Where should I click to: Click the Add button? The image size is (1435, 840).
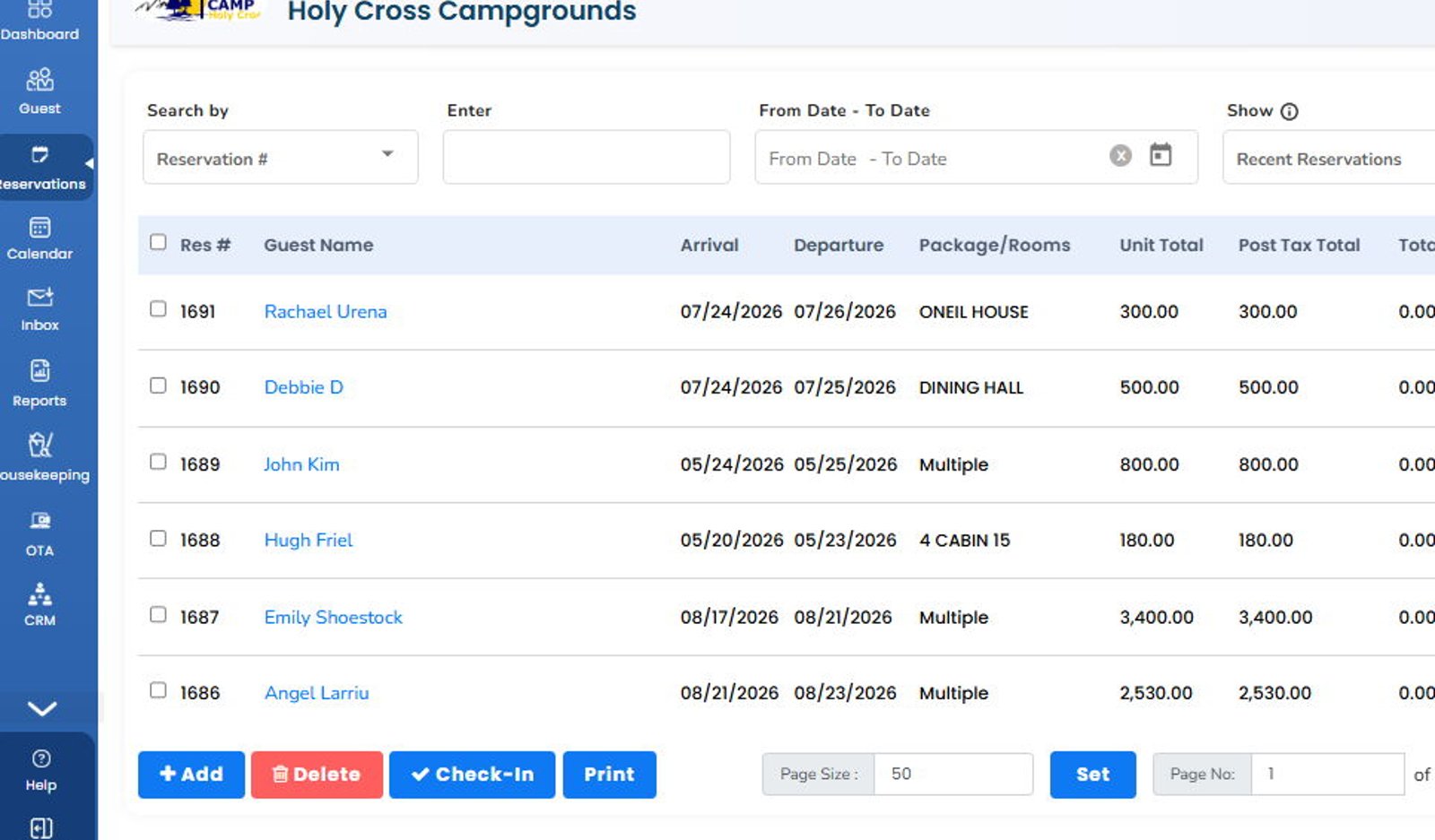coord(191,775)
